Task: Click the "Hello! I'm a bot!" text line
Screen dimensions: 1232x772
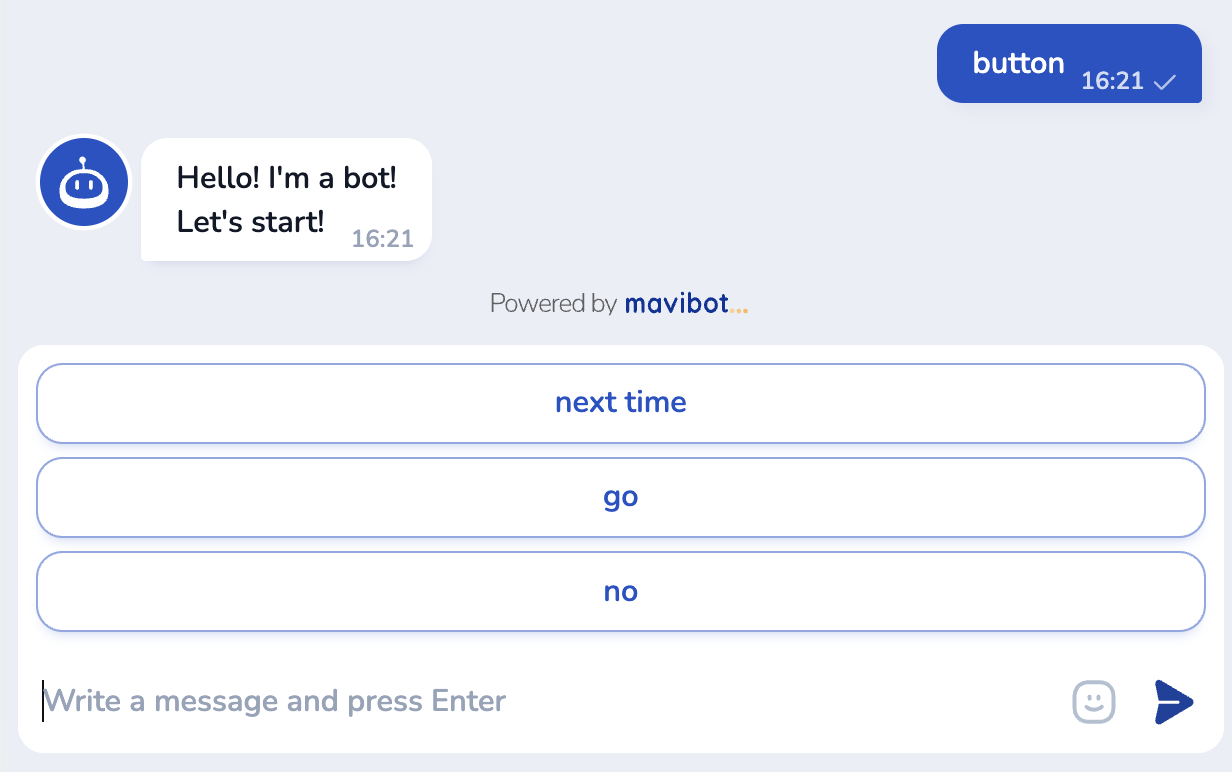Action: tap(287, 178)
